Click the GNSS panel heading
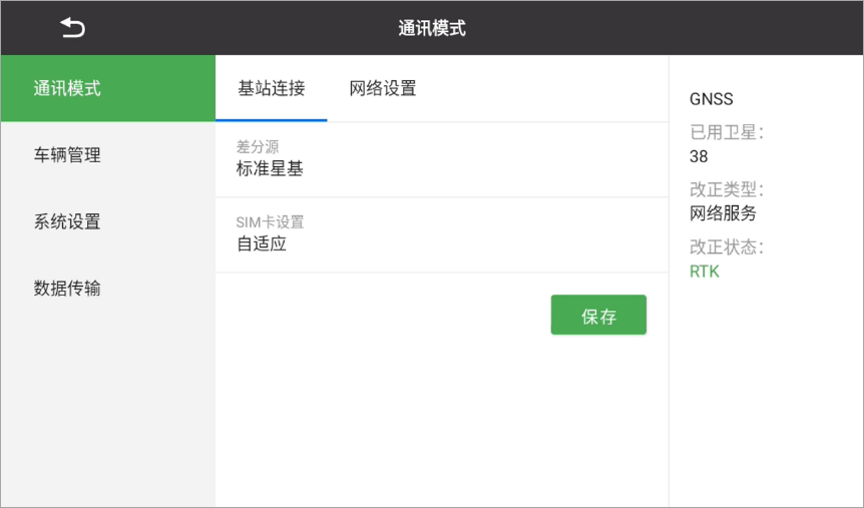 pos(711,99)
